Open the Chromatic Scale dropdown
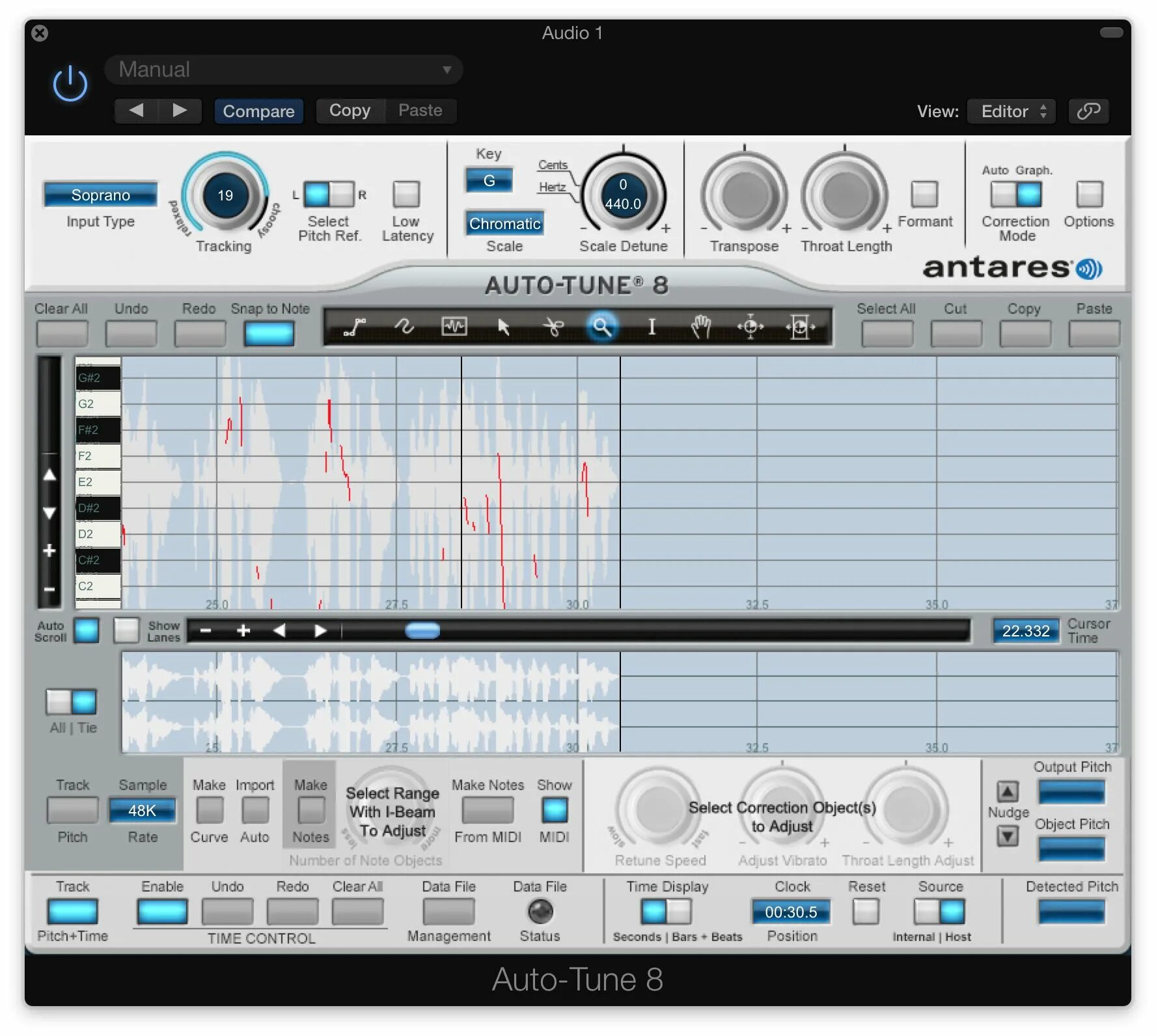This screenshot has height=1036, width=1156. 504,223
